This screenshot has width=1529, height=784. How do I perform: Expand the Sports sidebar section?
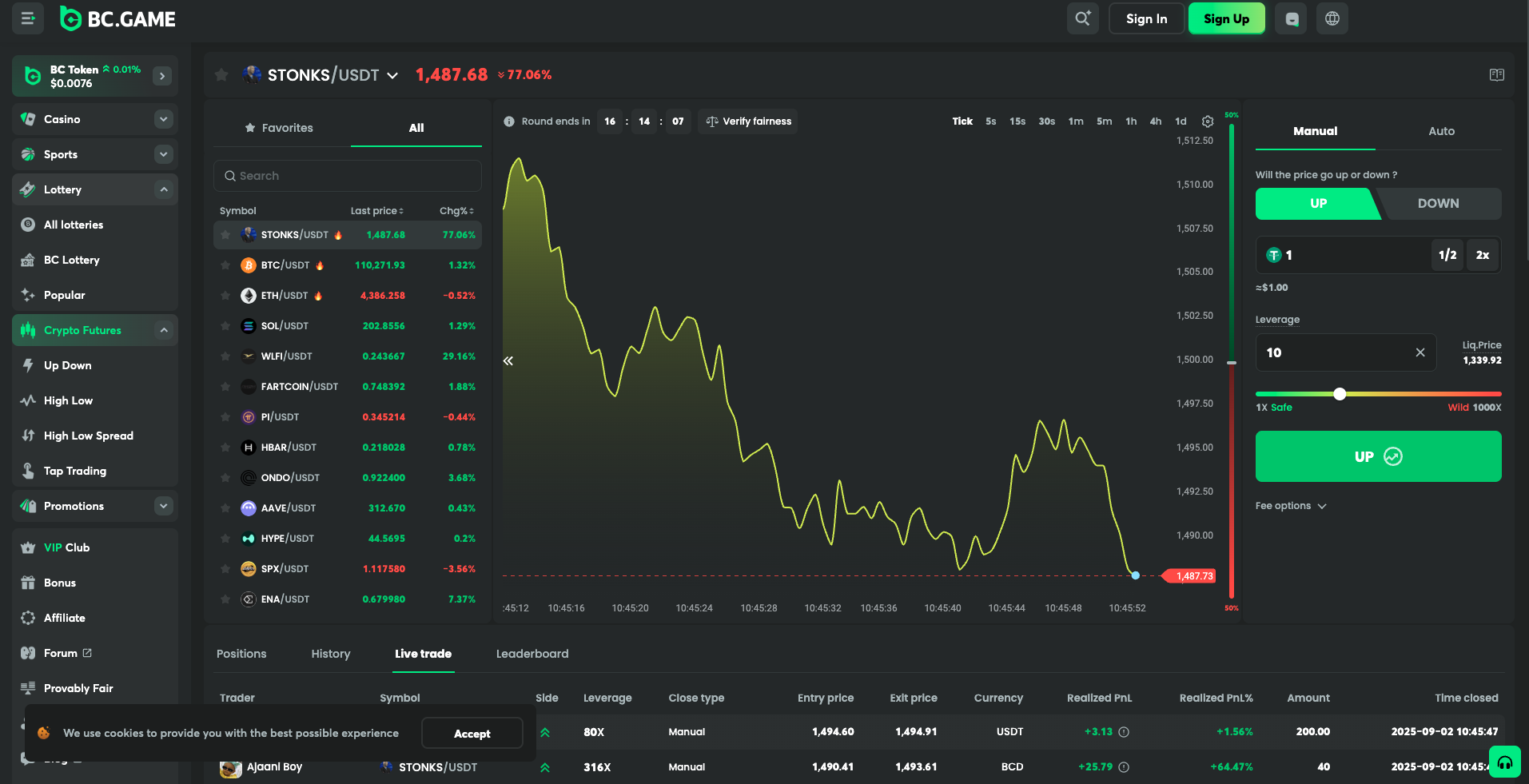(x=164, y=154)
